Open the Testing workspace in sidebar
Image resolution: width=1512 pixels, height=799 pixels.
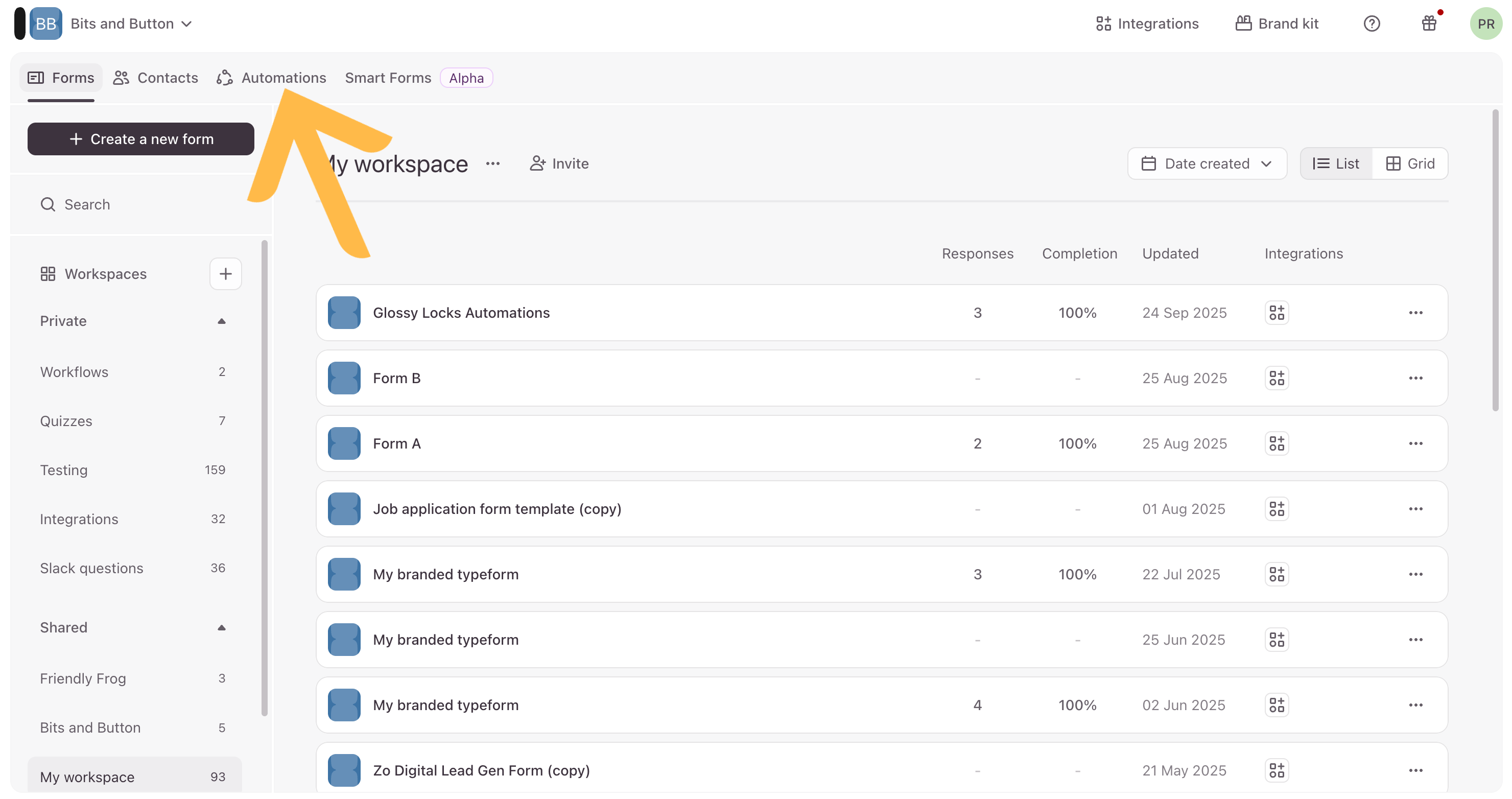coord(63,470)
